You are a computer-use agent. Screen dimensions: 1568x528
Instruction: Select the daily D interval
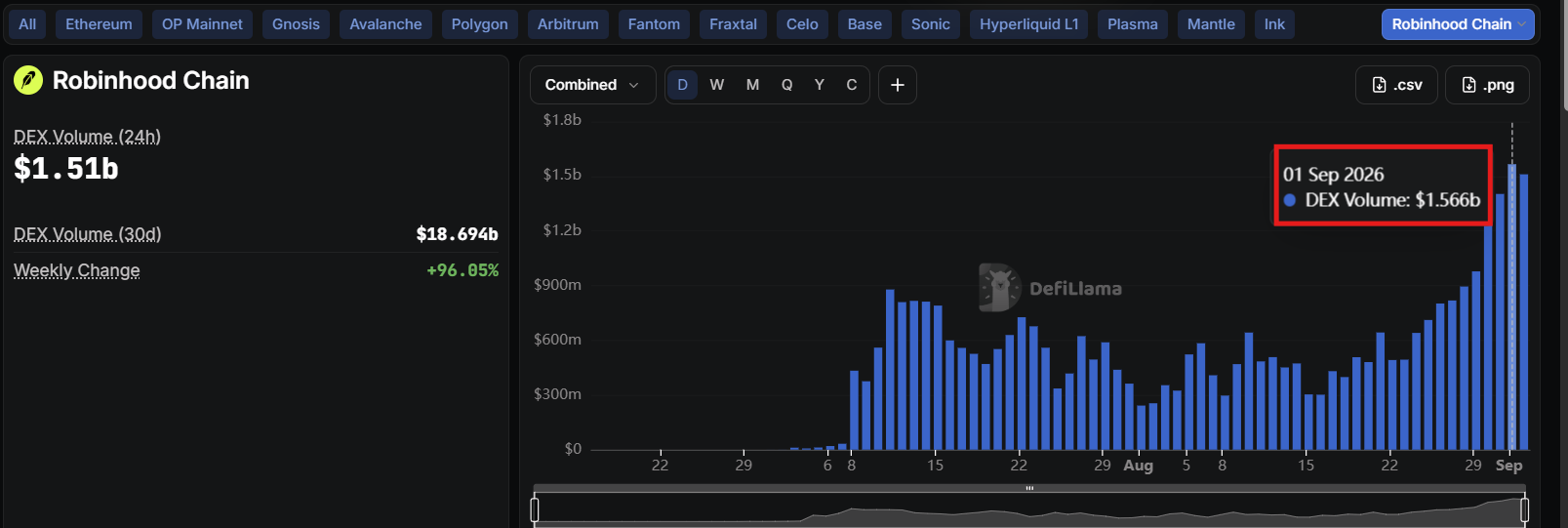682,85
